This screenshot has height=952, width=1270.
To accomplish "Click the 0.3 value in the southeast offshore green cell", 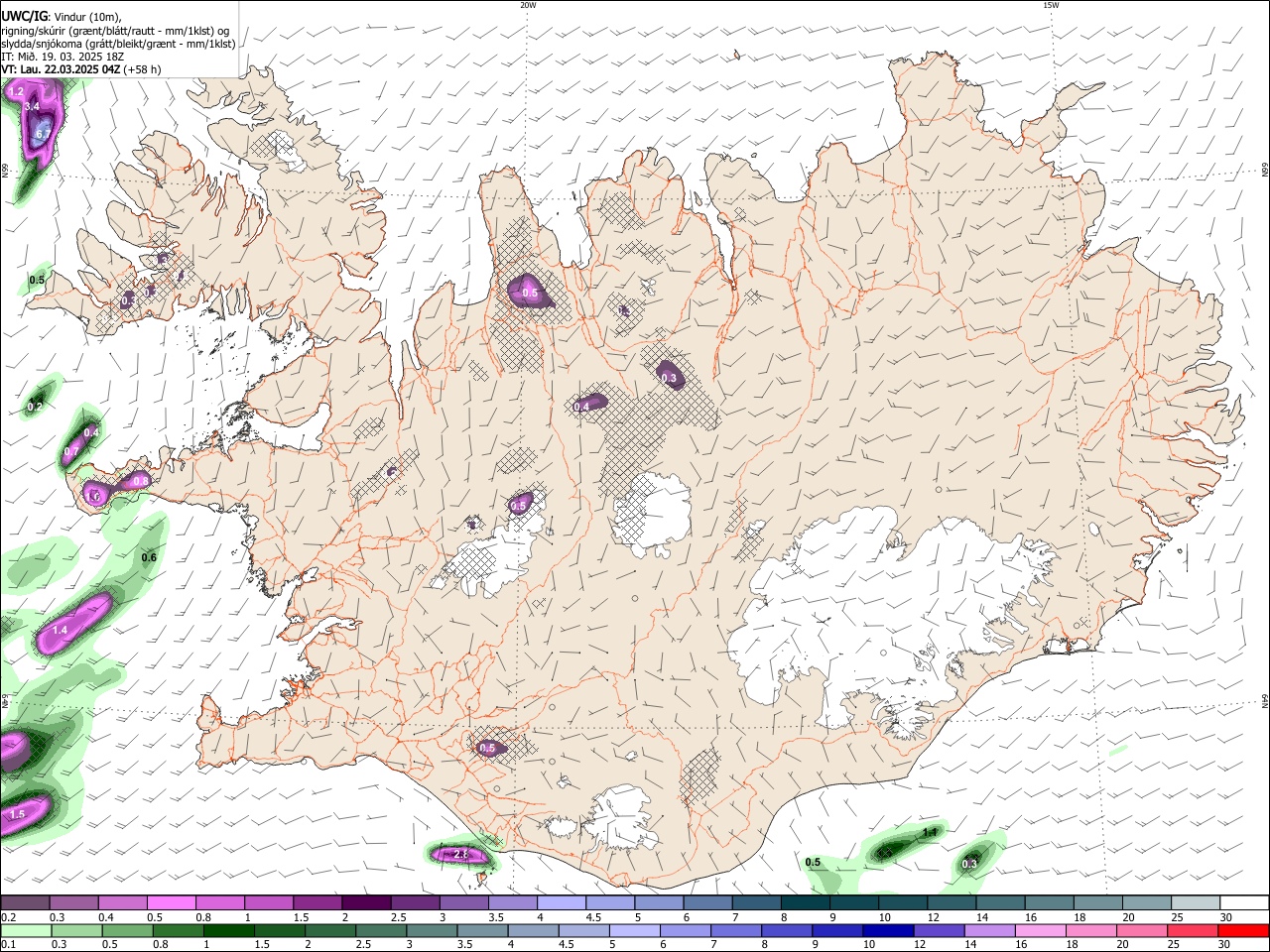I will [x=970, y=864].
